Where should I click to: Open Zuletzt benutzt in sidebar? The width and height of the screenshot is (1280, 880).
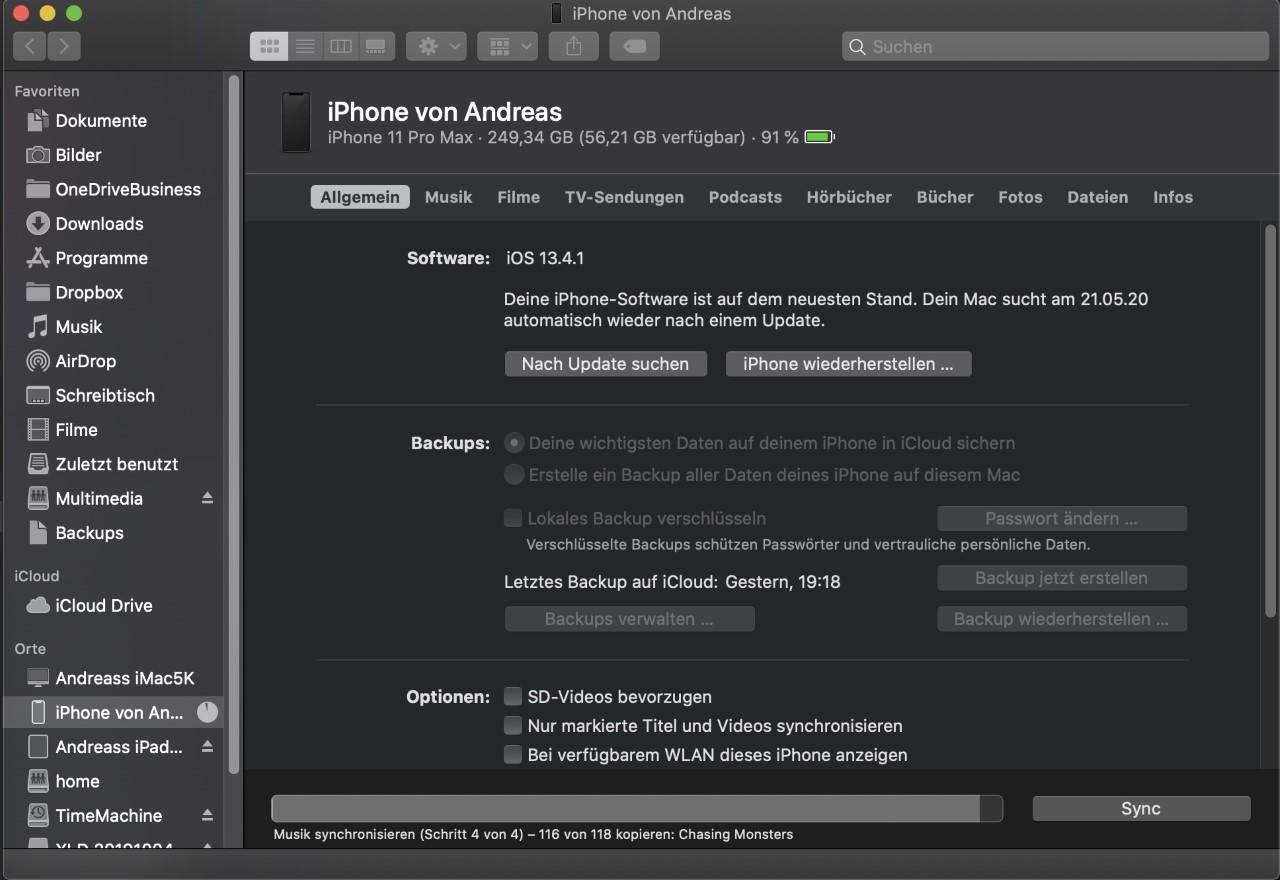click(113, 464)
